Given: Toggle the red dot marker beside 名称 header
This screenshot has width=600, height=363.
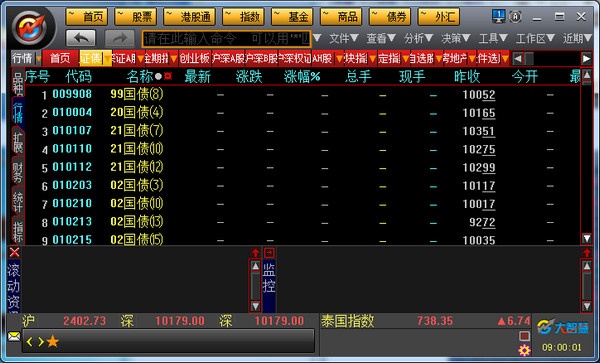Looking at the screenshot, I should (x=168, y=76).
